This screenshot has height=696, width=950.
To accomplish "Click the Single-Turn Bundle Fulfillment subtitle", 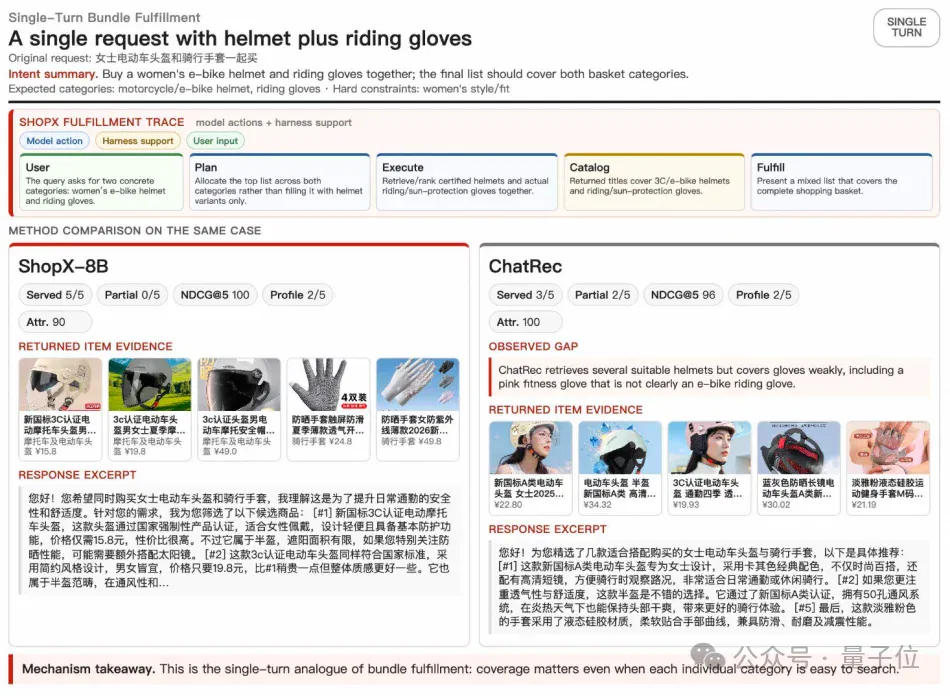I will click(x=104, y=18).
